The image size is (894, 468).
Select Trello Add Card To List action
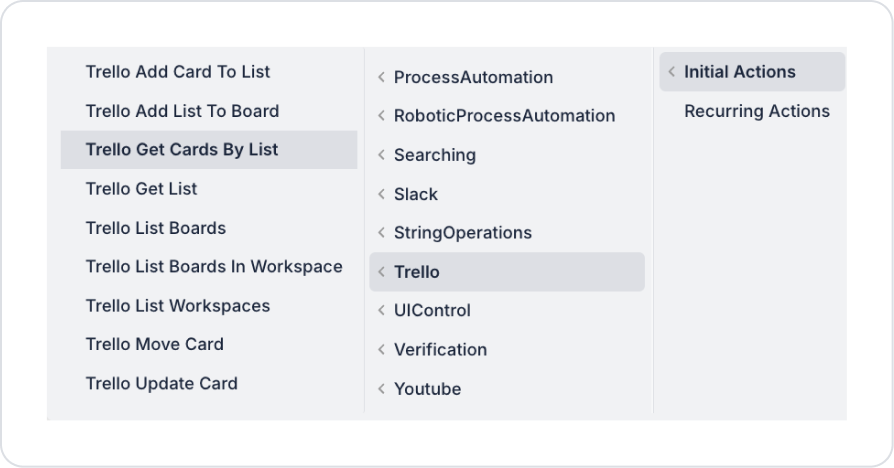click(178, 72)
